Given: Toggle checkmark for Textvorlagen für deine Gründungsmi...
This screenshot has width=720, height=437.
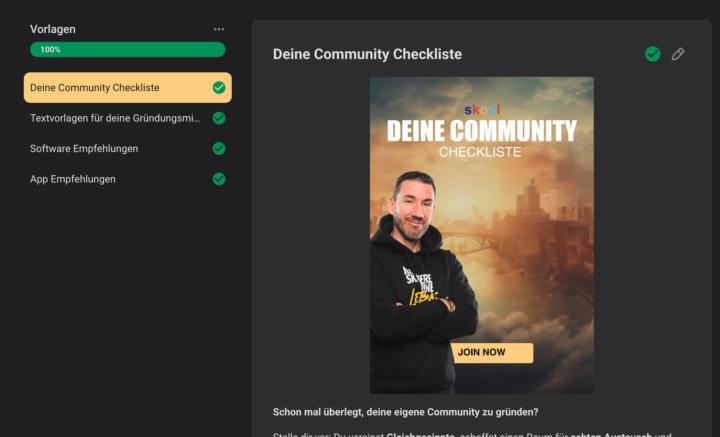Looking at the screenshot, I should [219, 118].
